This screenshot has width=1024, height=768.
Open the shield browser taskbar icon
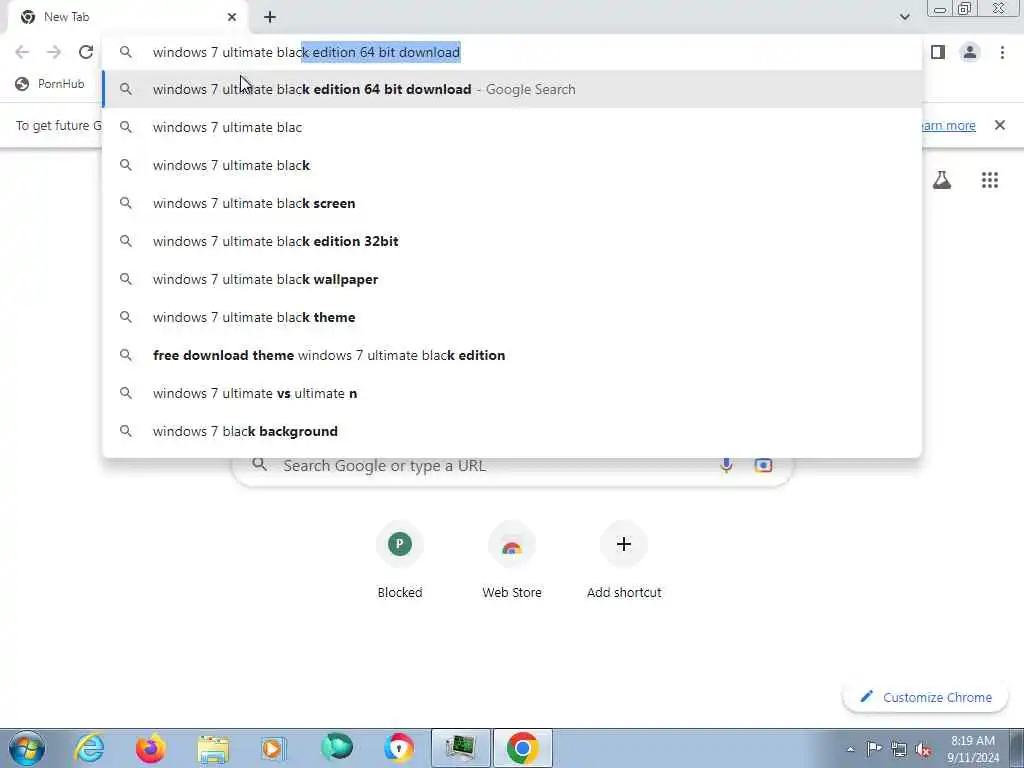coord(398,748)
